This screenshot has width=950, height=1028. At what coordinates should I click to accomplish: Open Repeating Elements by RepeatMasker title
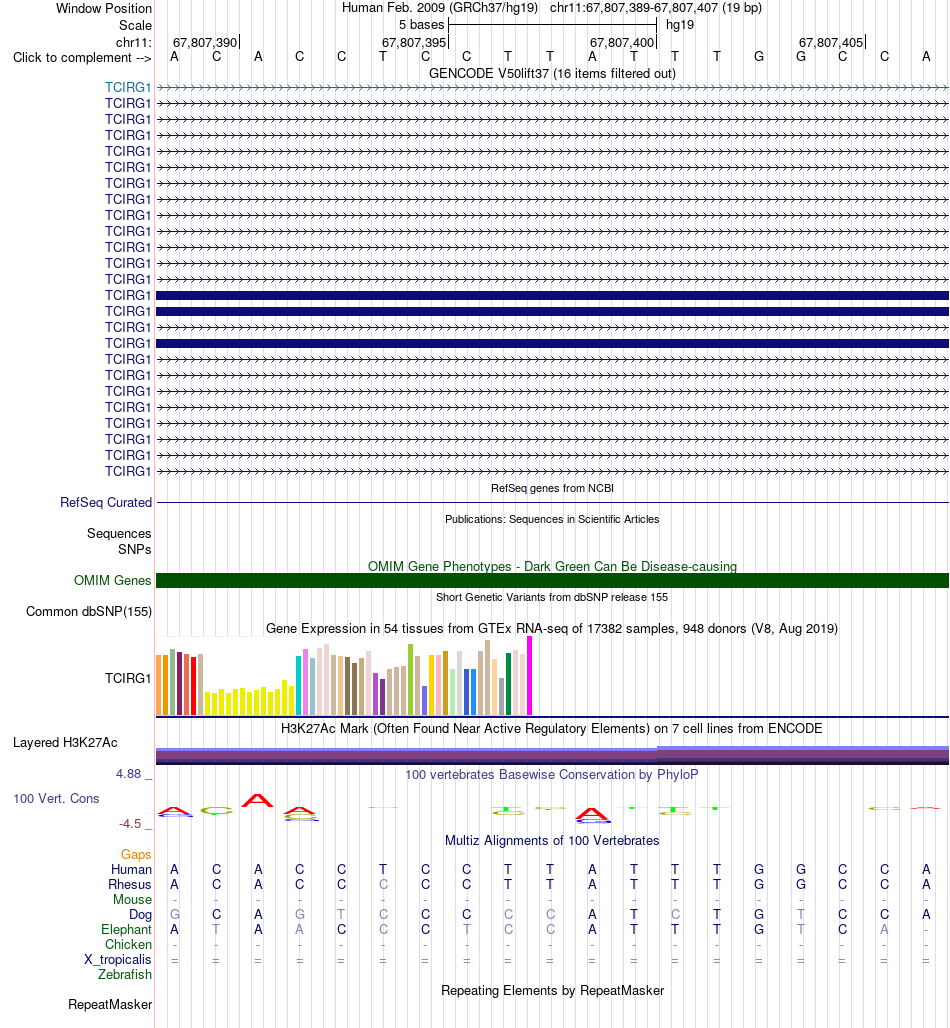coord(552,991)
